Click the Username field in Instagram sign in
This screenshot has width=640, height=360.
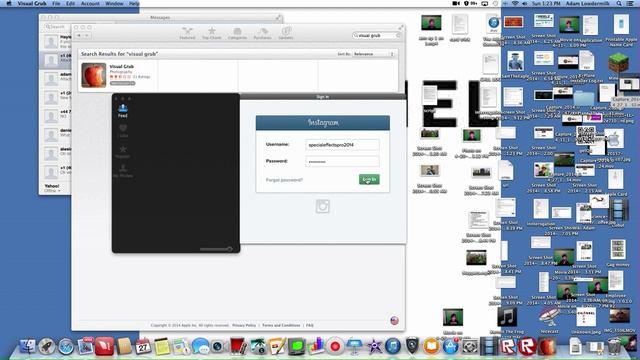(342, 144)
